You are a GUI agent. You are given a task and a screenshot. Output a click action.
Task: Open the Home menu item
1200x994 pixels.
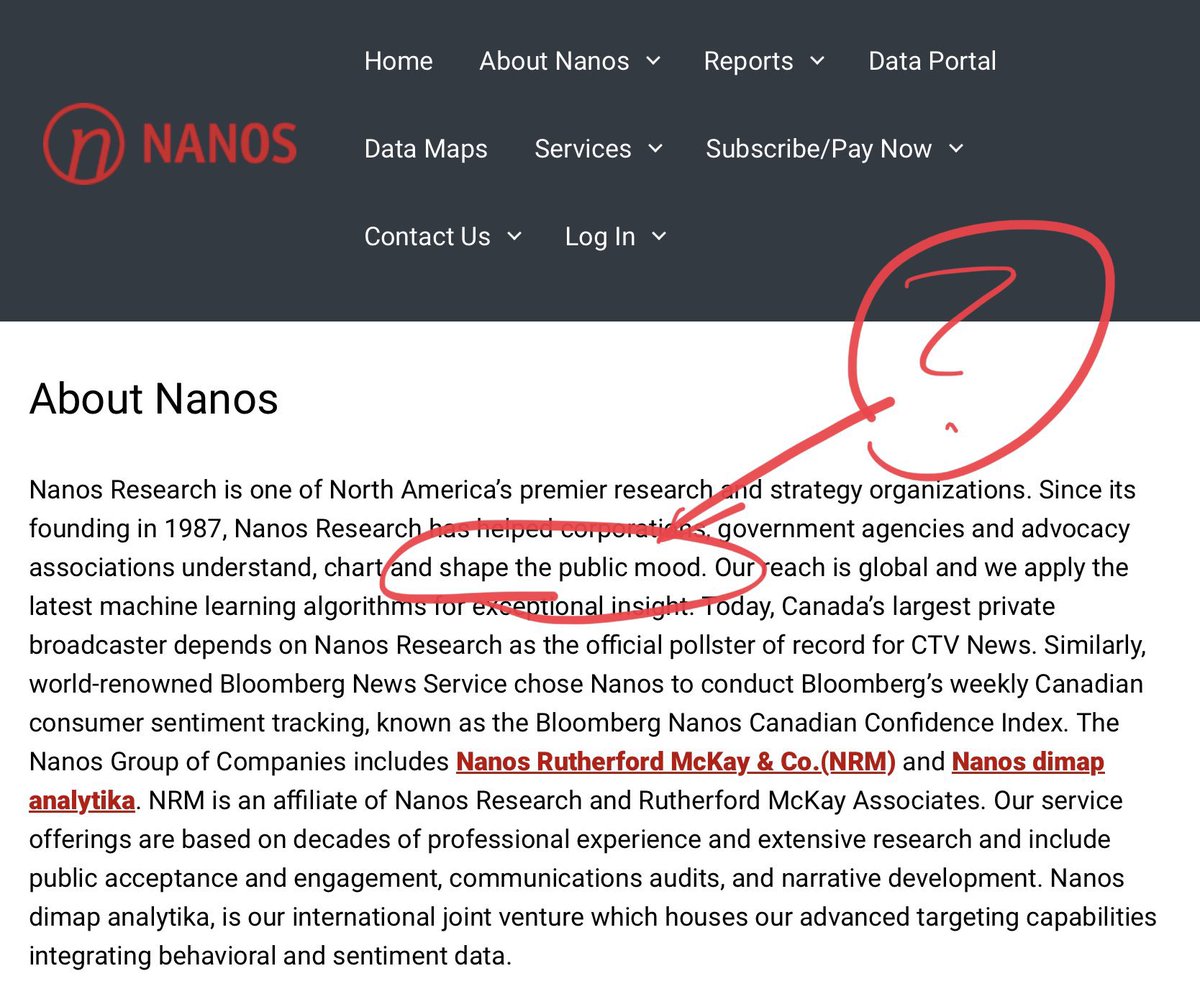(x=398, y=61)
